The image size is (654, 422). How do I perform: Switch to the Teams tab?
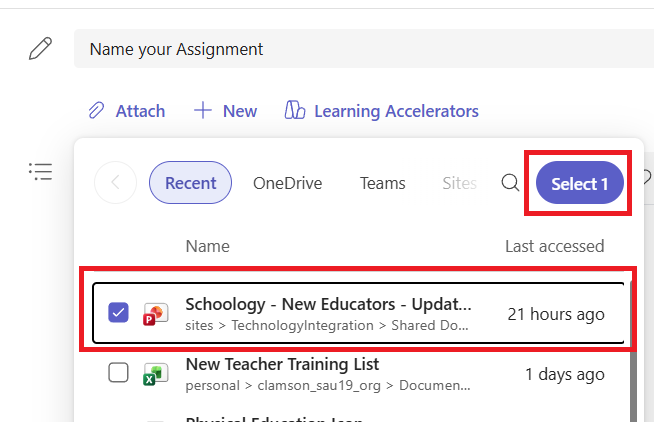click(382, 183)
